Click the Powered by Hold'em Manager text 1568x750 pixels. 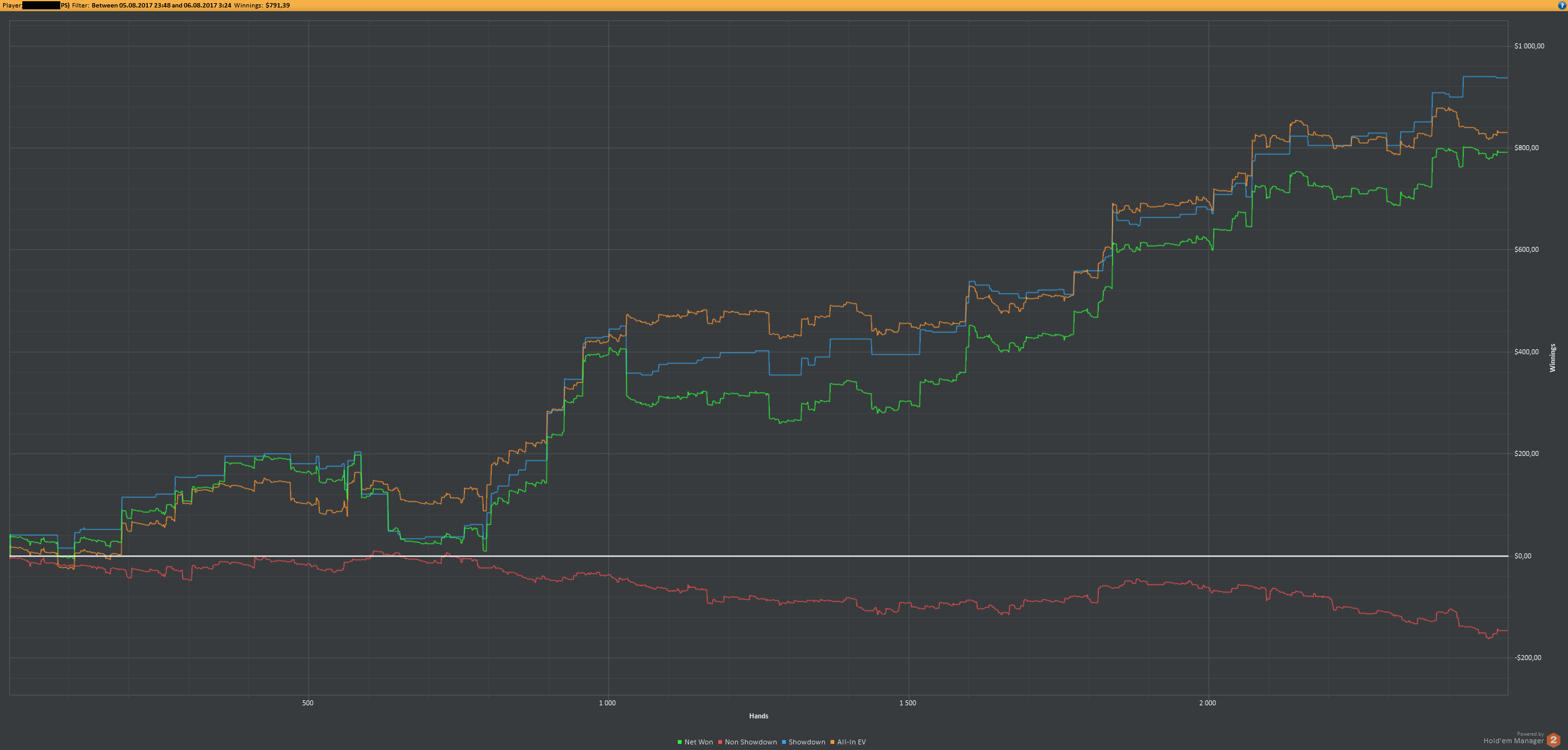pyautogui.click(x=1513, y=739)
